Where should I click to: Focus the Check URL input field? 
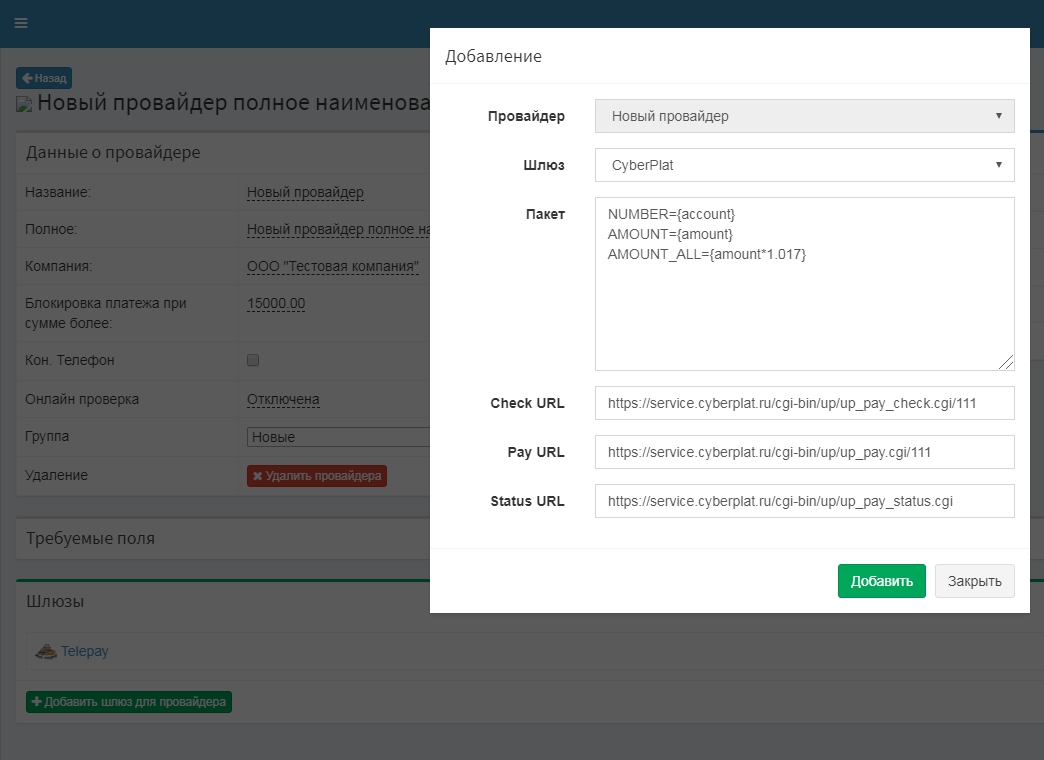[x=804, y=403]
